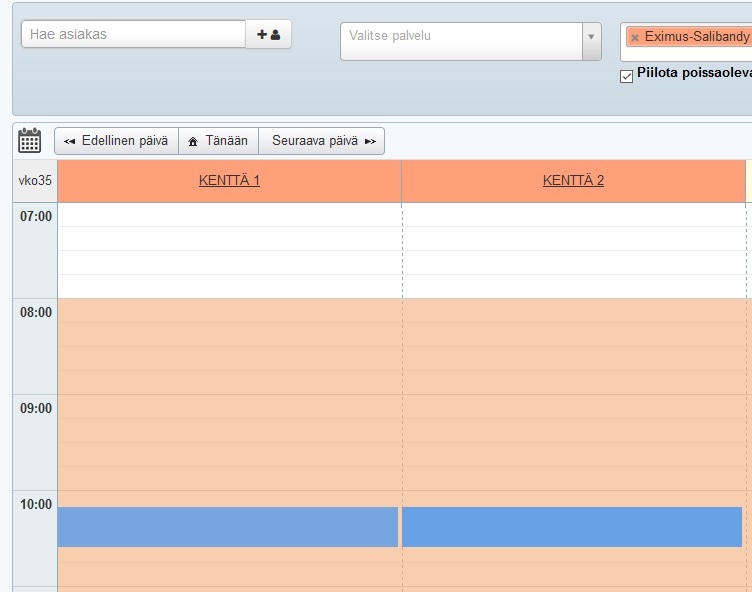Go to previous day with Edellinen päivä
The width and height of the screenshot is (752, 592).
tap(116, 141)
